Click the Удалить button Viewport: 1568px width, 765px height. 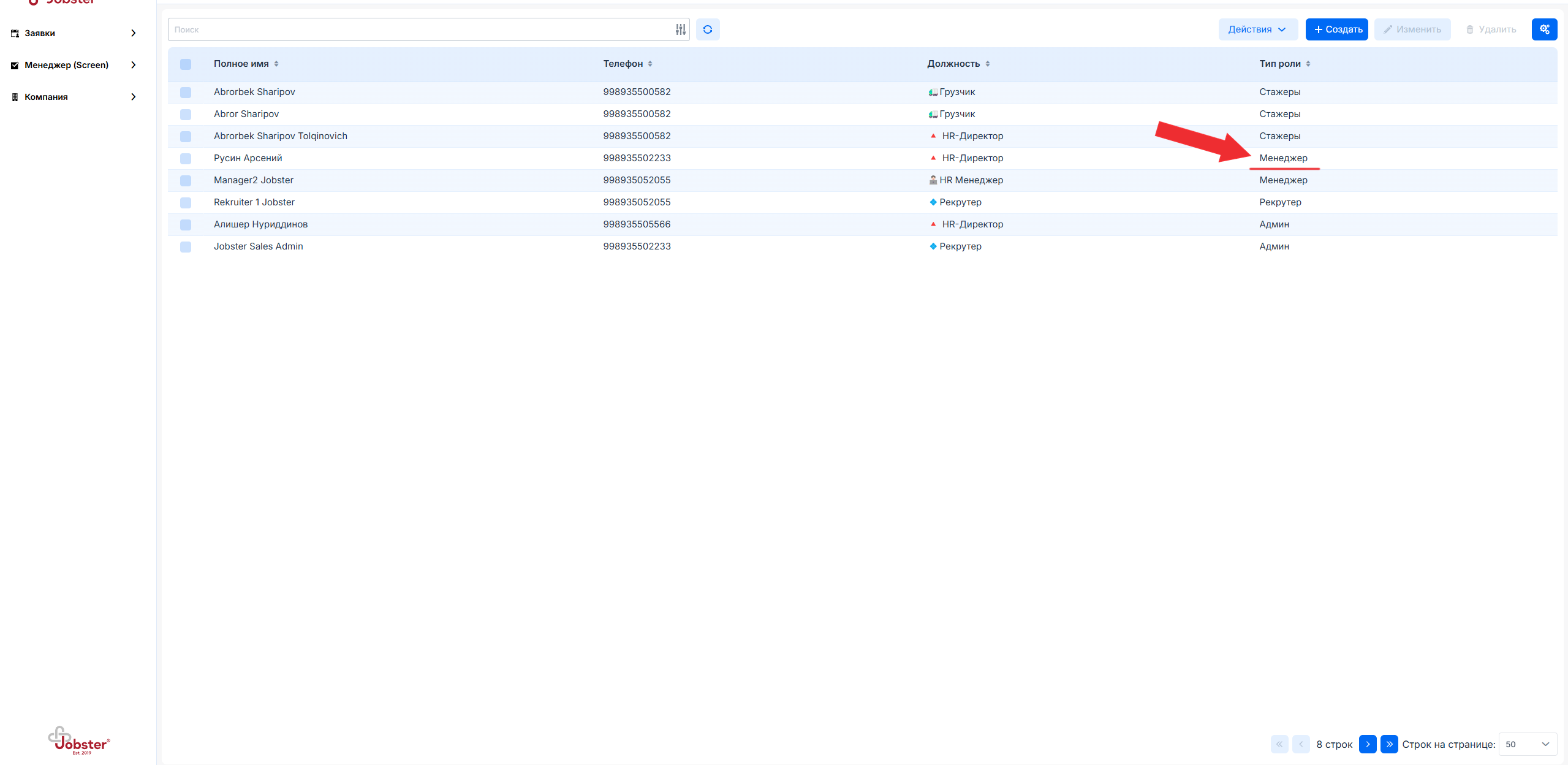[x=1490, y=29]
